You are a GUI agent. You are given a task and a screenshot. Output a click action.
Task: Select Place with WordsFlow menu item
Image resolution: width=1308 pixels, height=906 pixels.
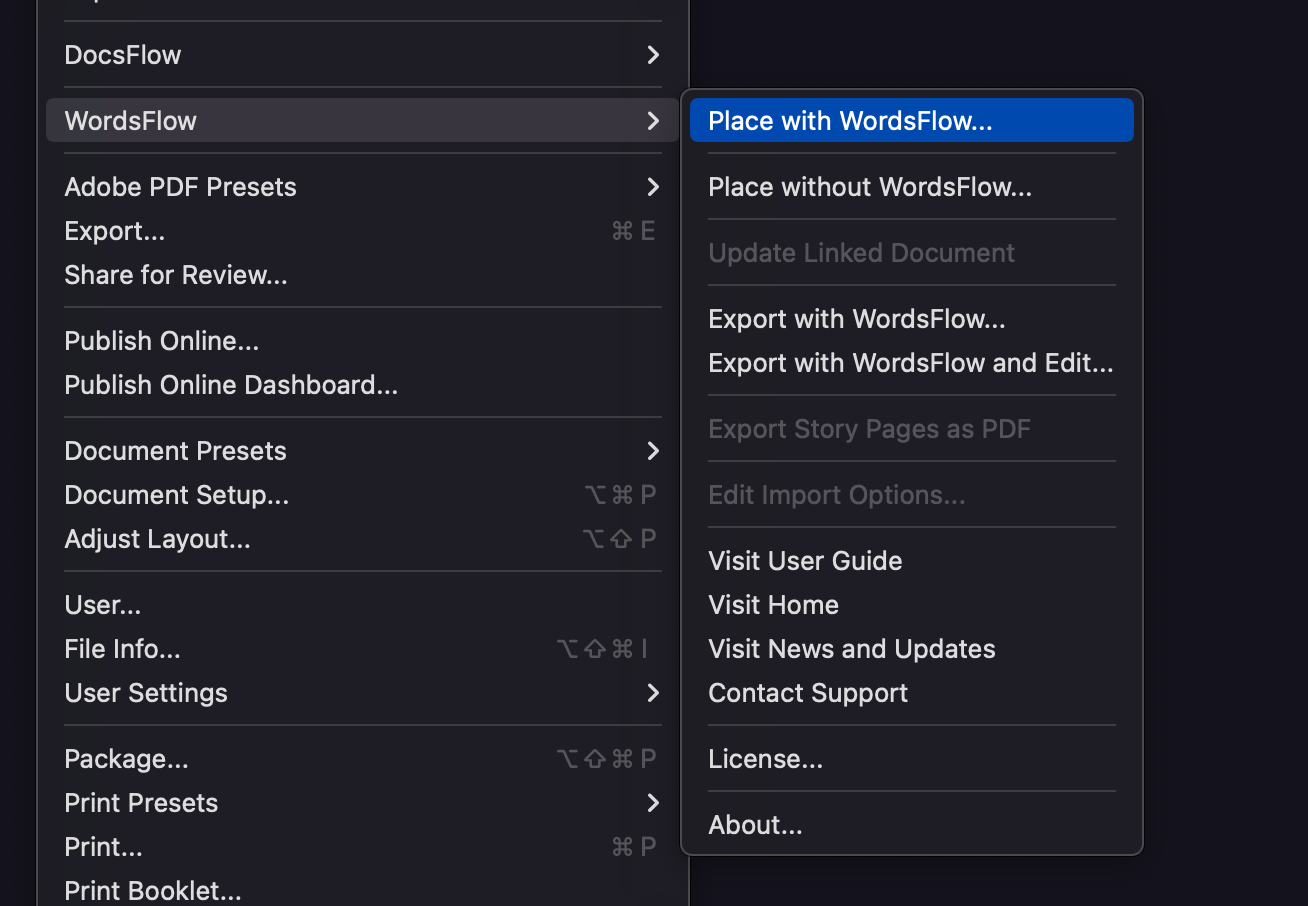(x=850, y=121)
